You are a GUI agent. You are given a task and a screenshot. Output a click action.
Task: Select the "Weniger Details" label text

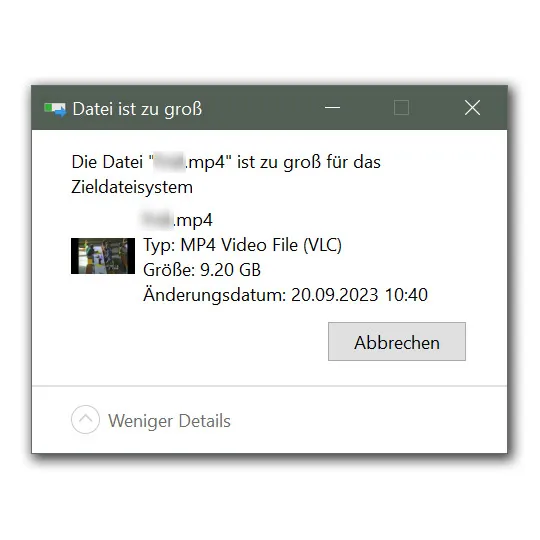(169, 421)
